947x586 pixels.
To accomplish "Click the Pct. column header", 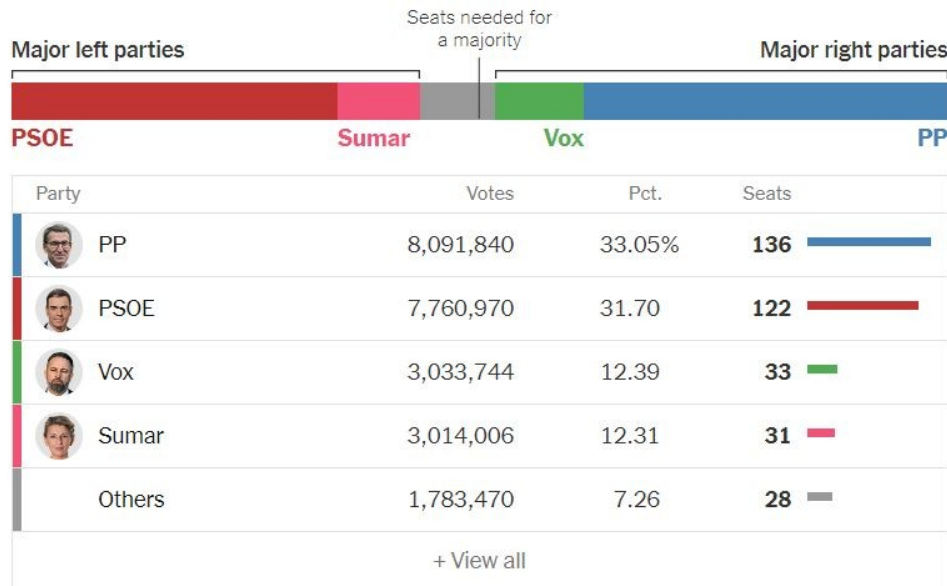I will click(x=645, y=194).
